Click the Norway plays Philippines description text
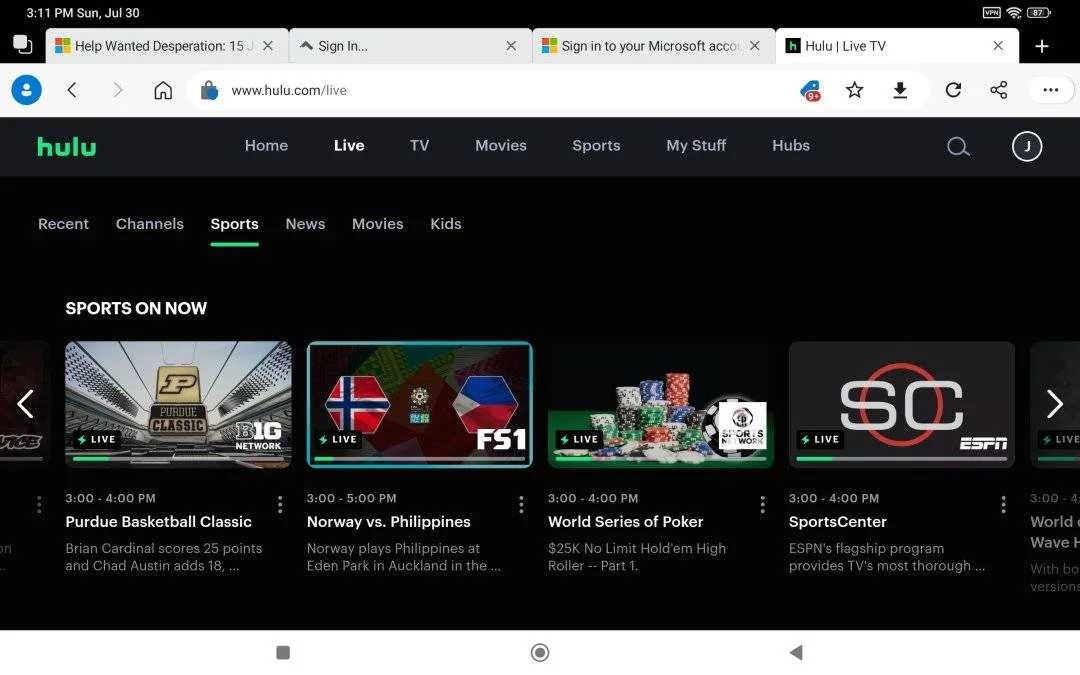The image size is (1080, 675). pyautogui.click(x=404, y=557)
